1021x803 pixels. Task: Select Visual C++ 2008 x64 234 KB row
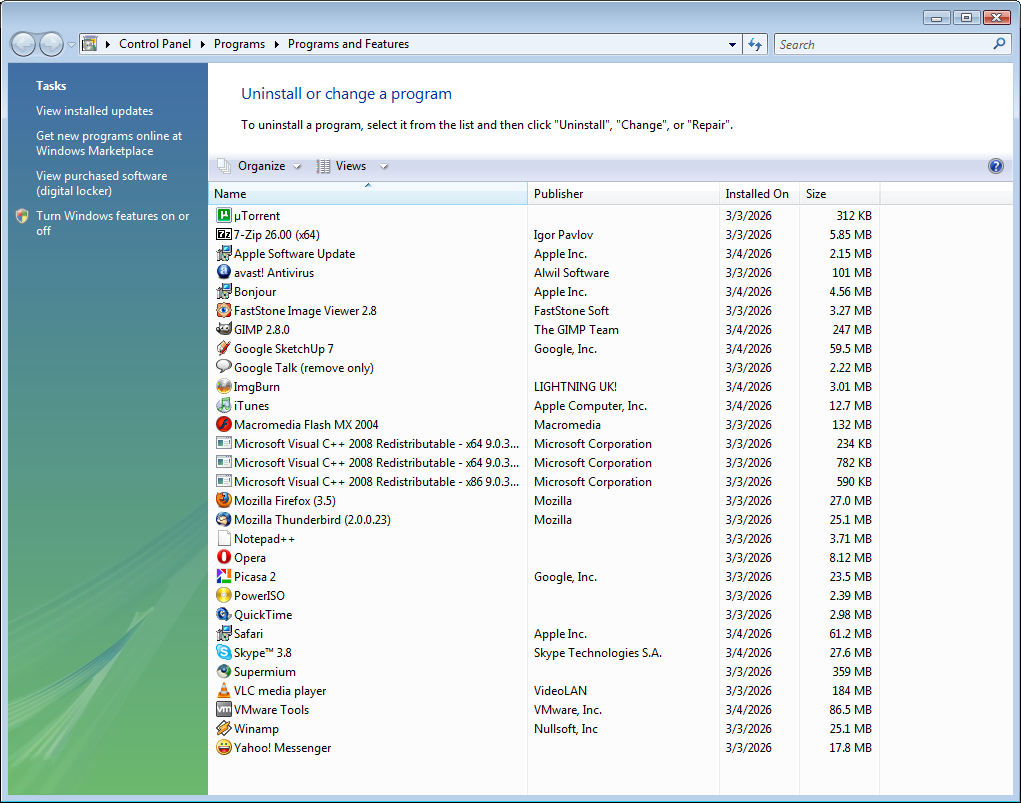coord(544,443)
